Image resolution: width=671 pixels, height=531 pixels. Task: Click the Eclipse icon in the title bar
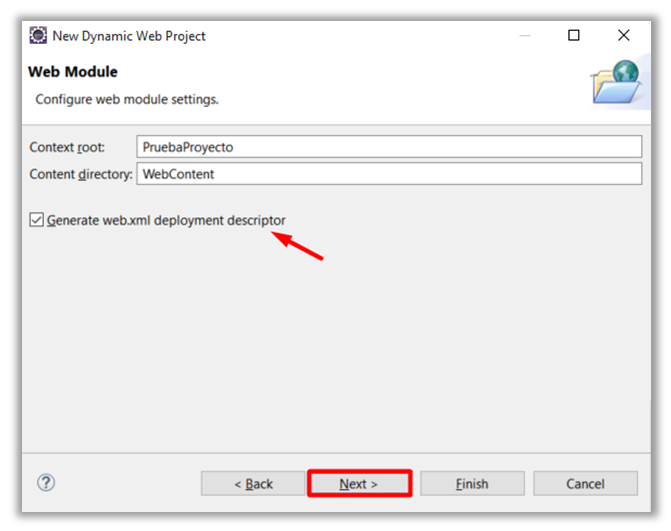tap(38, 35)
